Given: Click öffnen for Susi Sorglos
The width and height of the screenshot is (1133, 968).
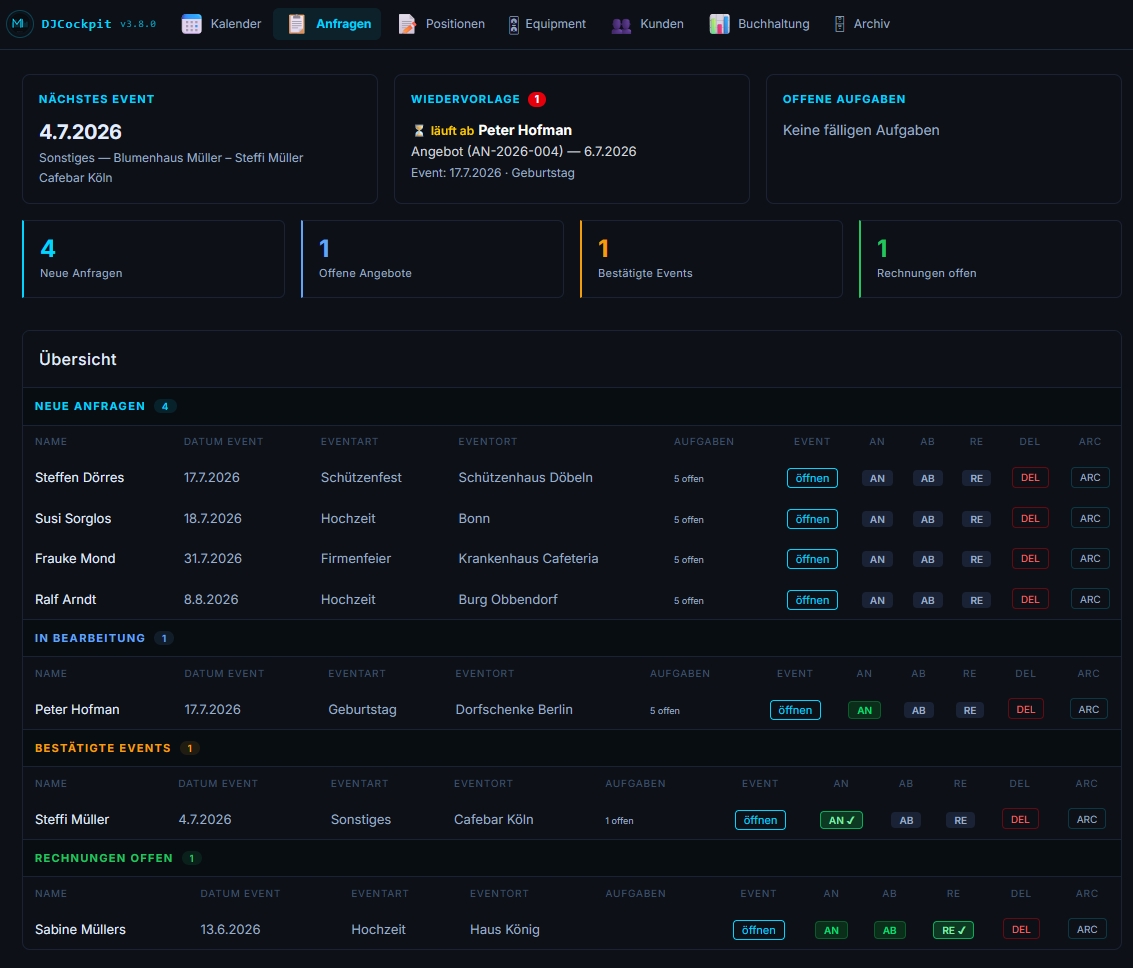Looking at the screenshot, I should [812, 519].
